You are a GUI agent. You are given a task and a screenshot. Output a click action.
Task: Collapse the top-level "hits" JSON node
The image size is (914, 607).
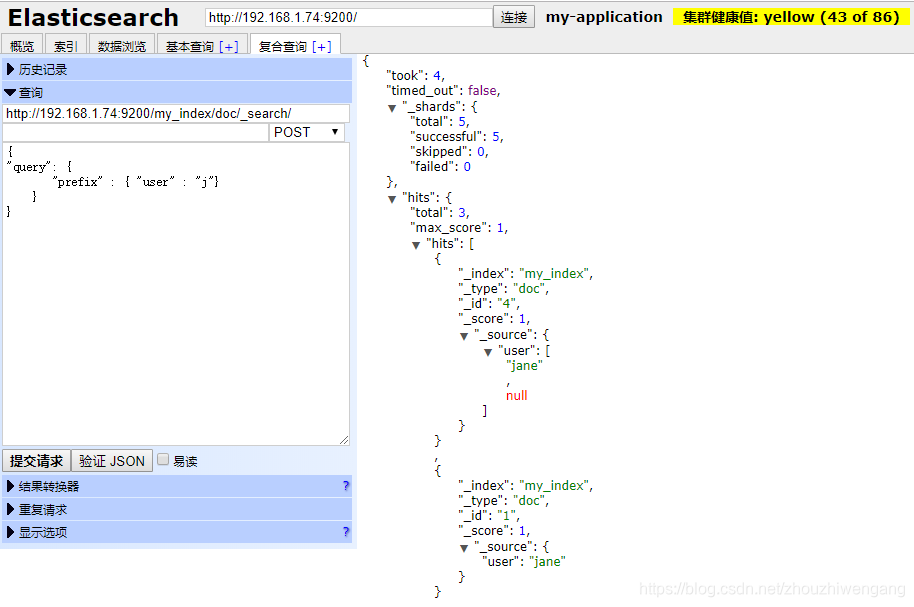392,199
